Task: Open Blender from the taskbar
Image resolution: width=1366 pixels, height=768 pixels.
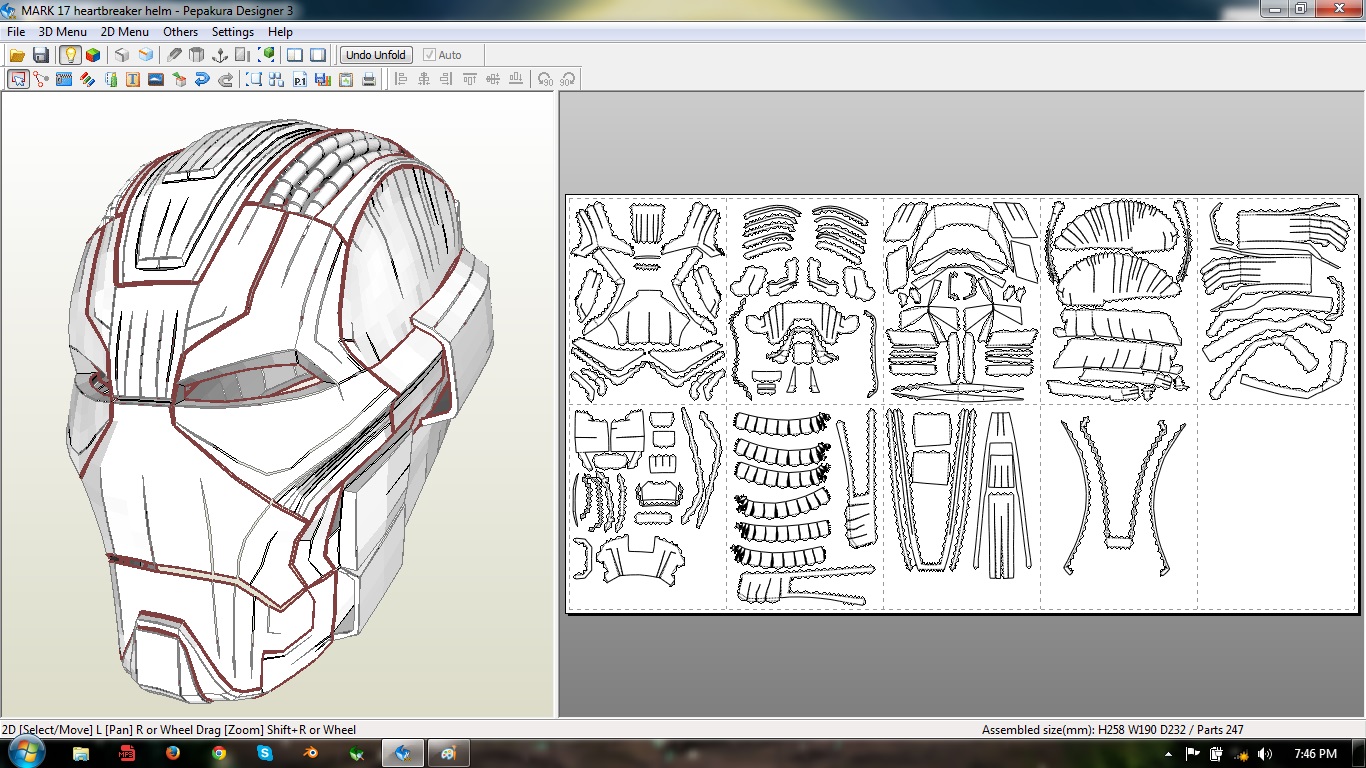Action: pos(311,753)
